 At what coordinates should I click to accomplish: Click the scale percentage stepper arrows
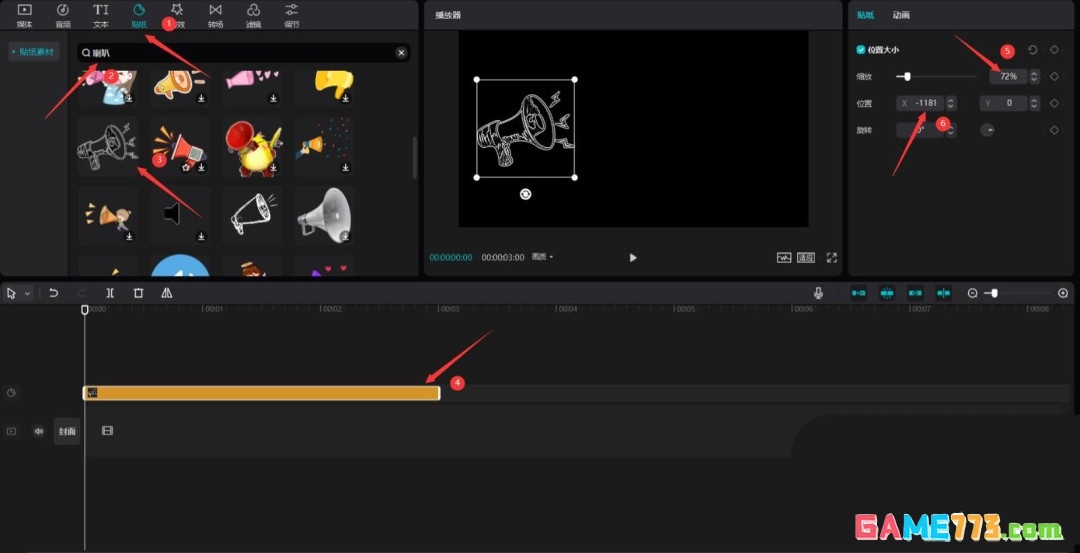pyautogui.click(x=1033, y=76)
